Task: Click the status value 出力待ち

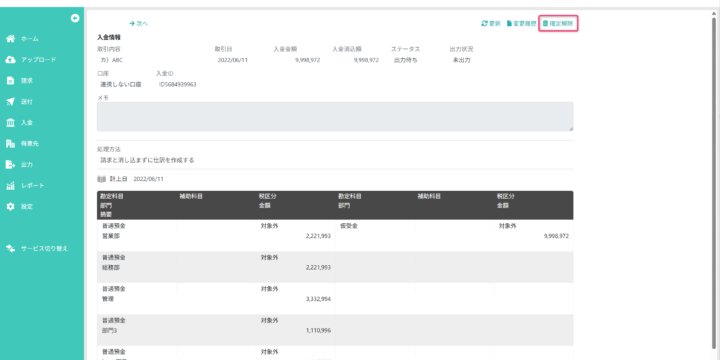Action: (406, 60)
